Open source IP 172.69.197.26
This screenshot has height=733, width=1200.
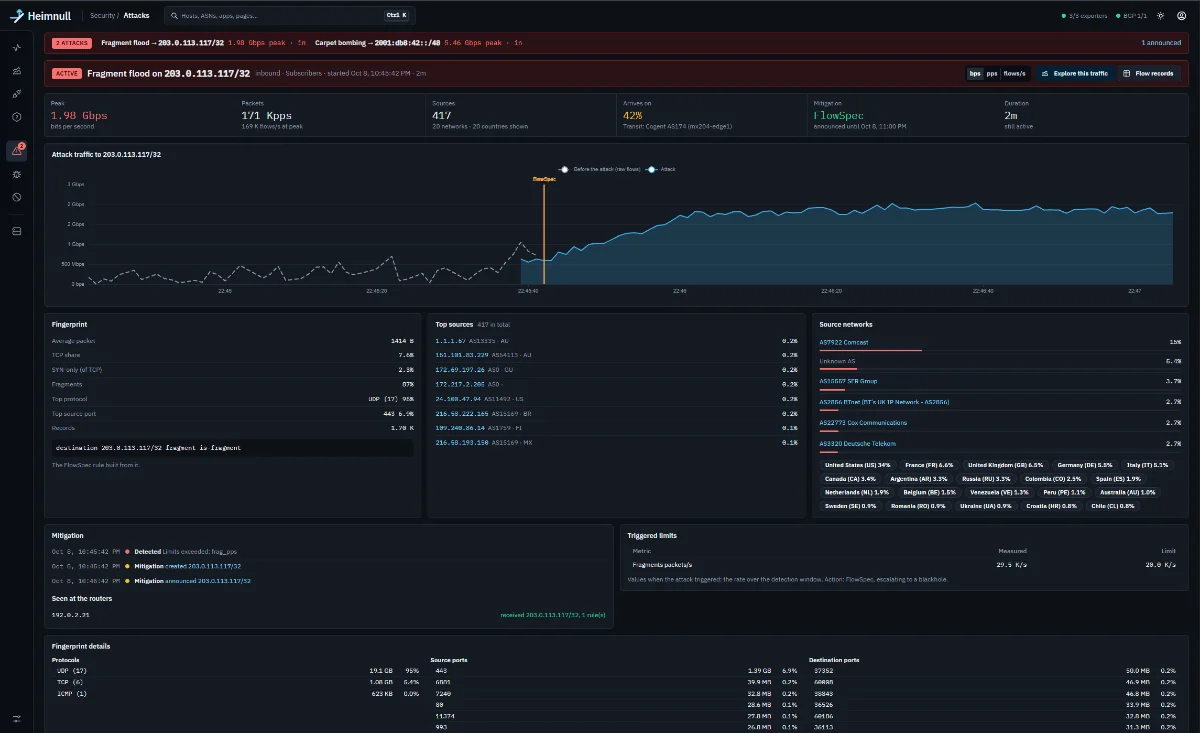461,369
